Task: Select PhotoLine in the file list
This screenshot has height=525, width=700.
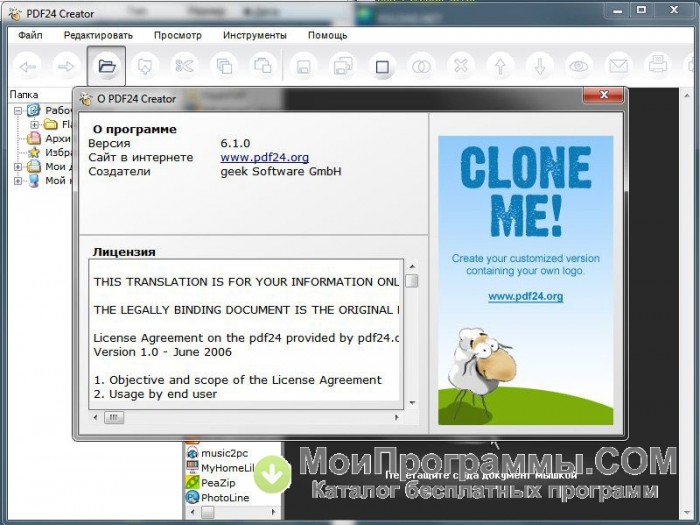Action: (x=225, y=497)
